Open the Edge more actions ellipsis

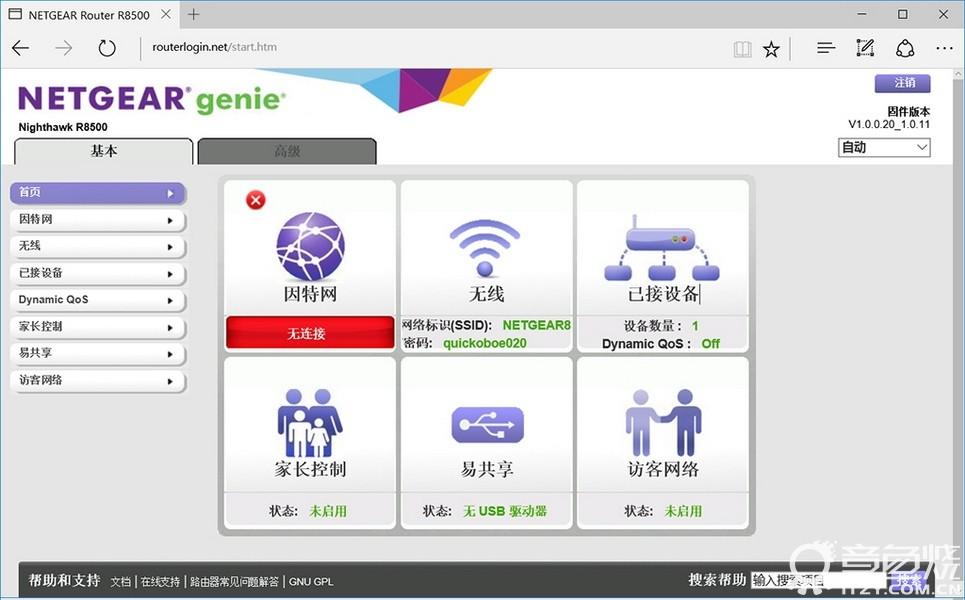944,48
